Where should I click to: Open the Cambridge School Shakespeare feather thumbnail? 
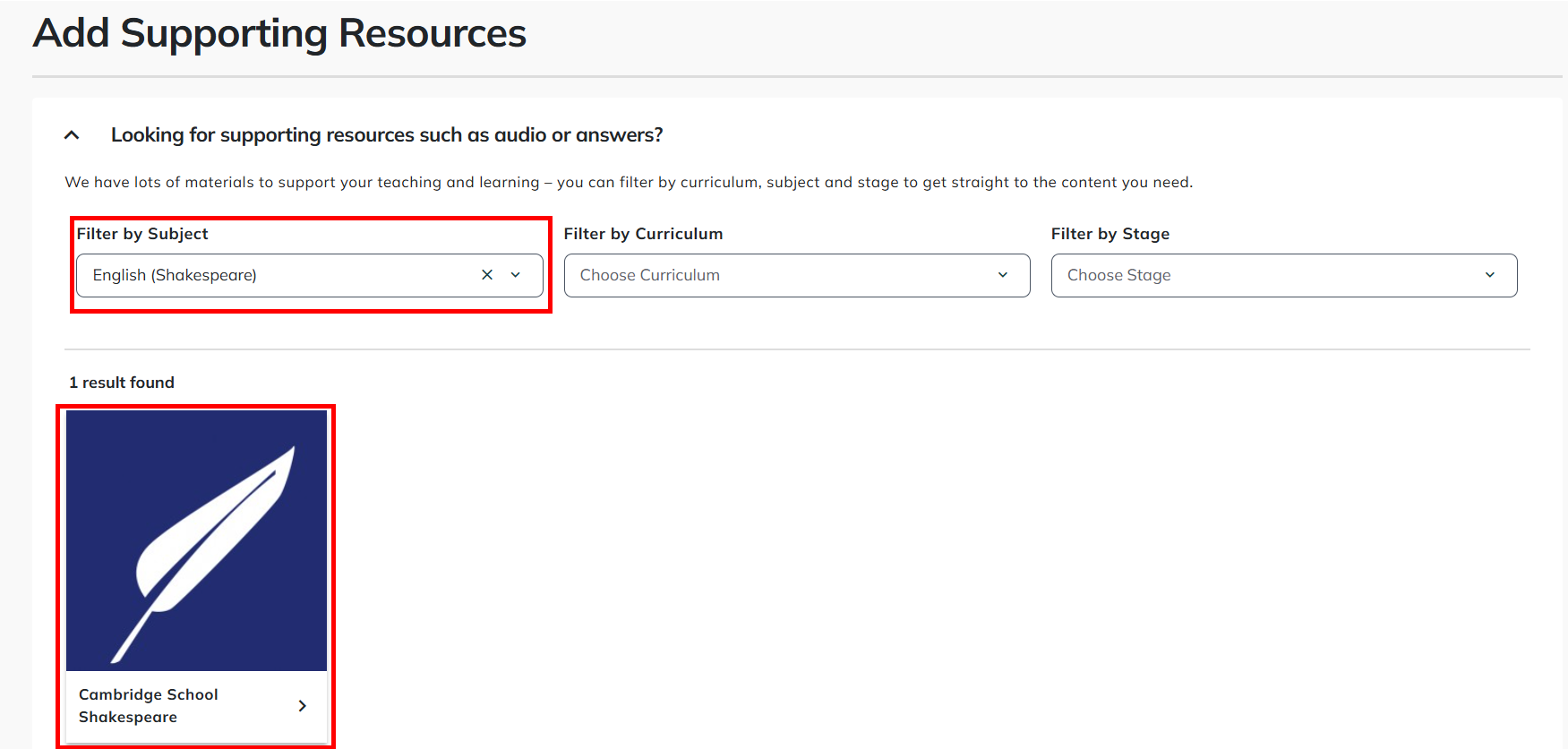tap(196, 540)
